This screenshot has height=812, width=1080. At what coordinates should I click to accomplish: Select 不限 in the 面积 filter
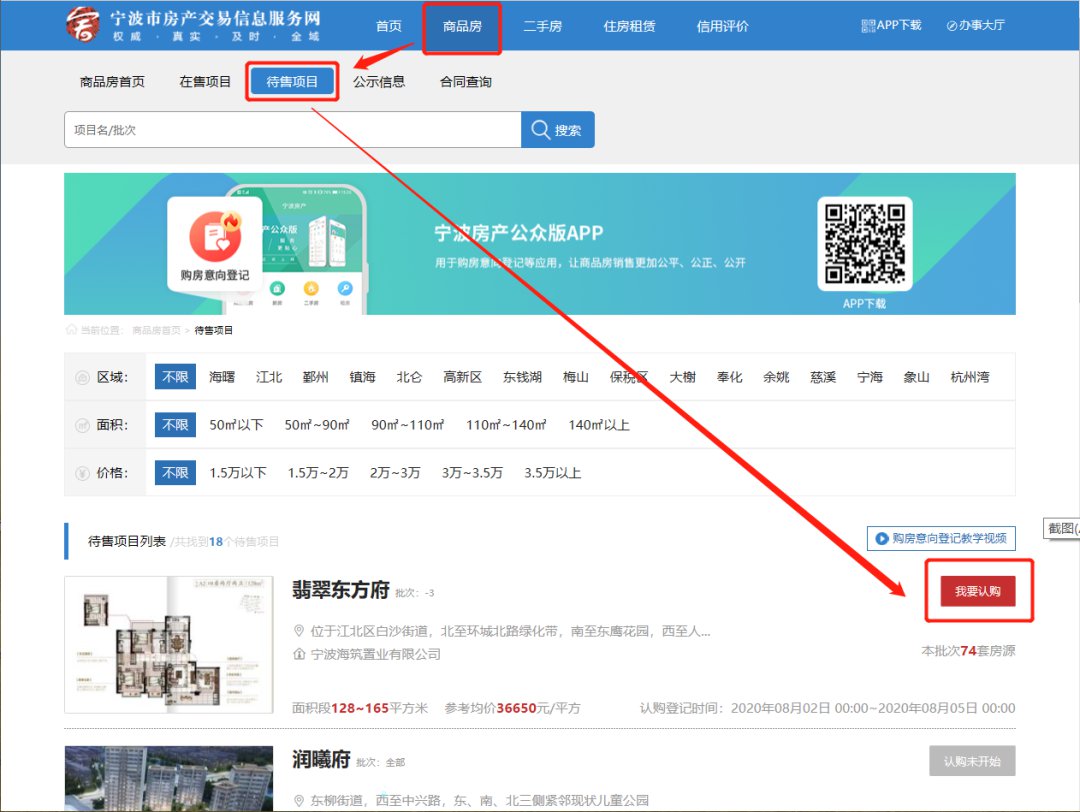[175, 425]
